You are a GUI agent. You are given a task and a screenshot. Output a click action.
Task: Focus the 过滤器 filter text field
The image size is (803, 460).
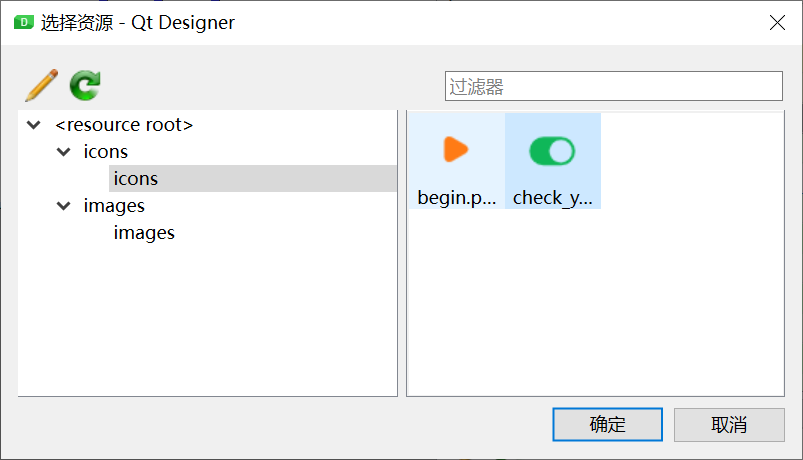coord(613,87)
